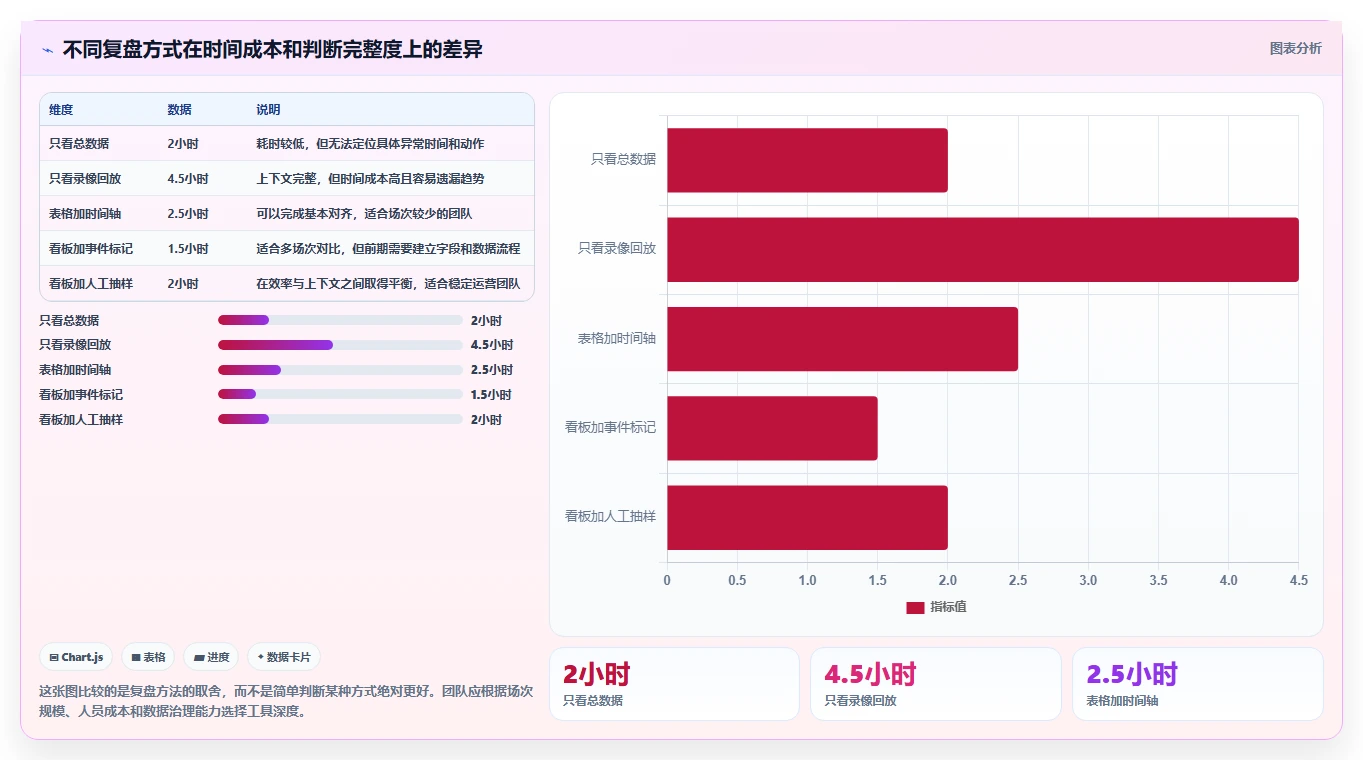Click the 看板加事件标记 y-axis label
The image size is (1363, 760).
tap(610, 428)
